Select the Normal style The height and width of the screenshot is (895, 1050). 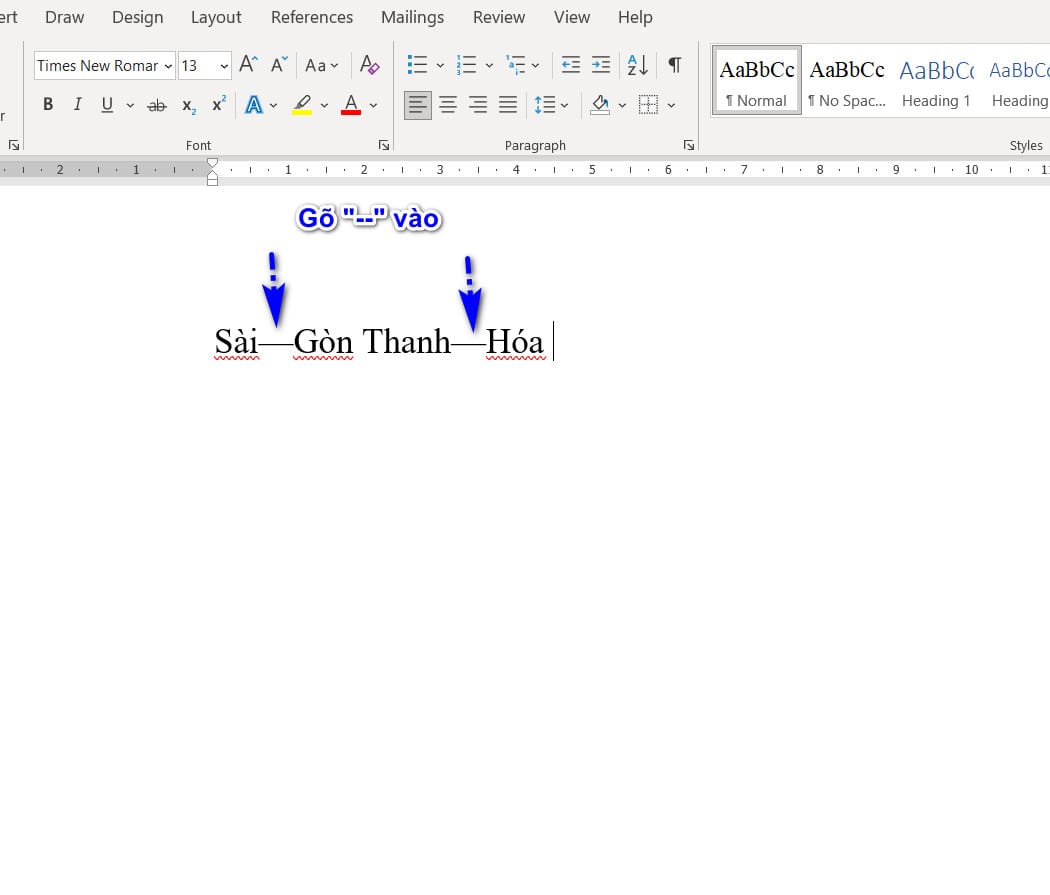pos(757,81)
